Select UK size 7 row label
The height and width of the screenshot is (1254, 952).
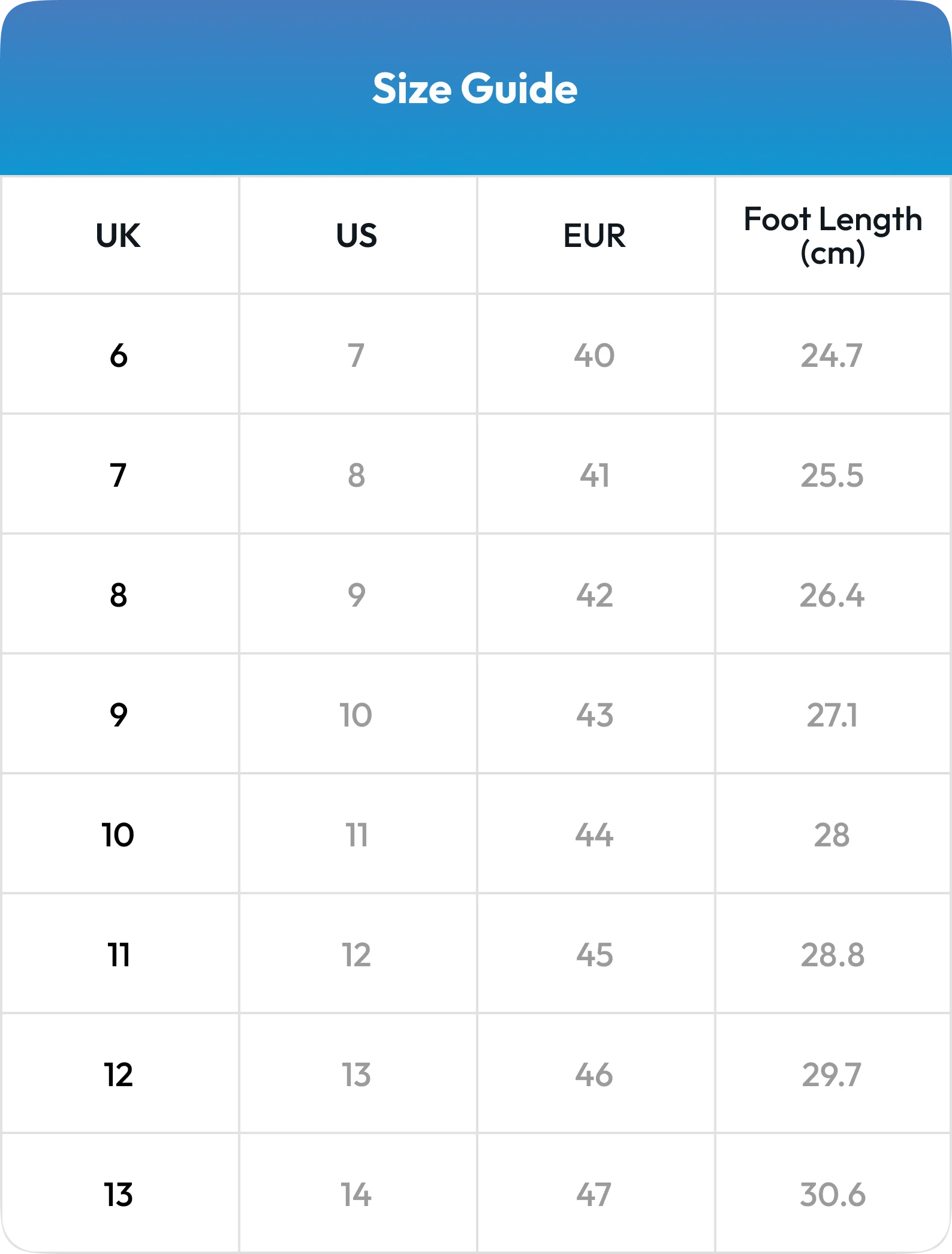click(118, 475)
